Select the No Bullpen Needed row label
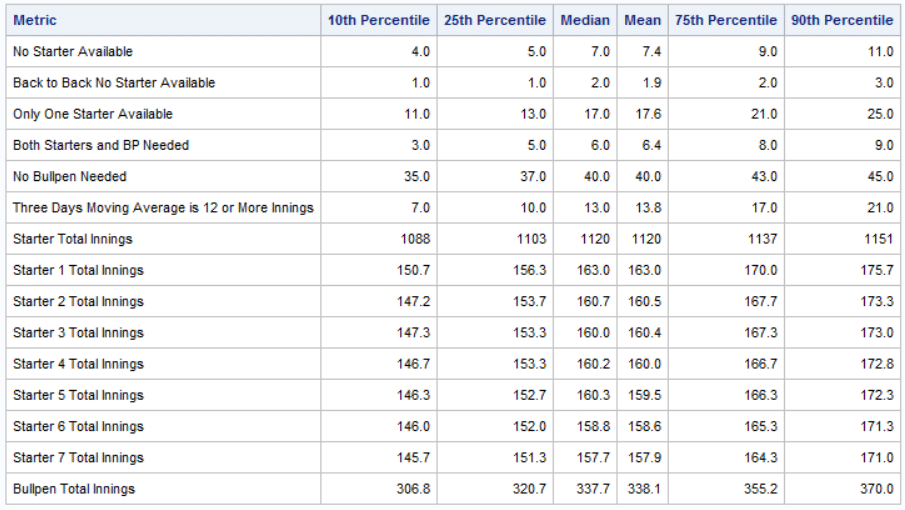 point(70,177)
